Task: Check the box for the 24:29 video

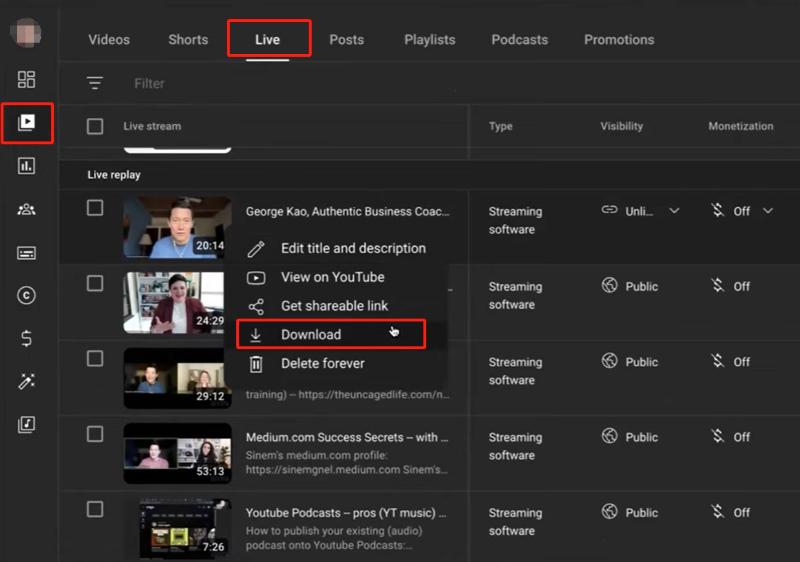Action: pos(95,283)
